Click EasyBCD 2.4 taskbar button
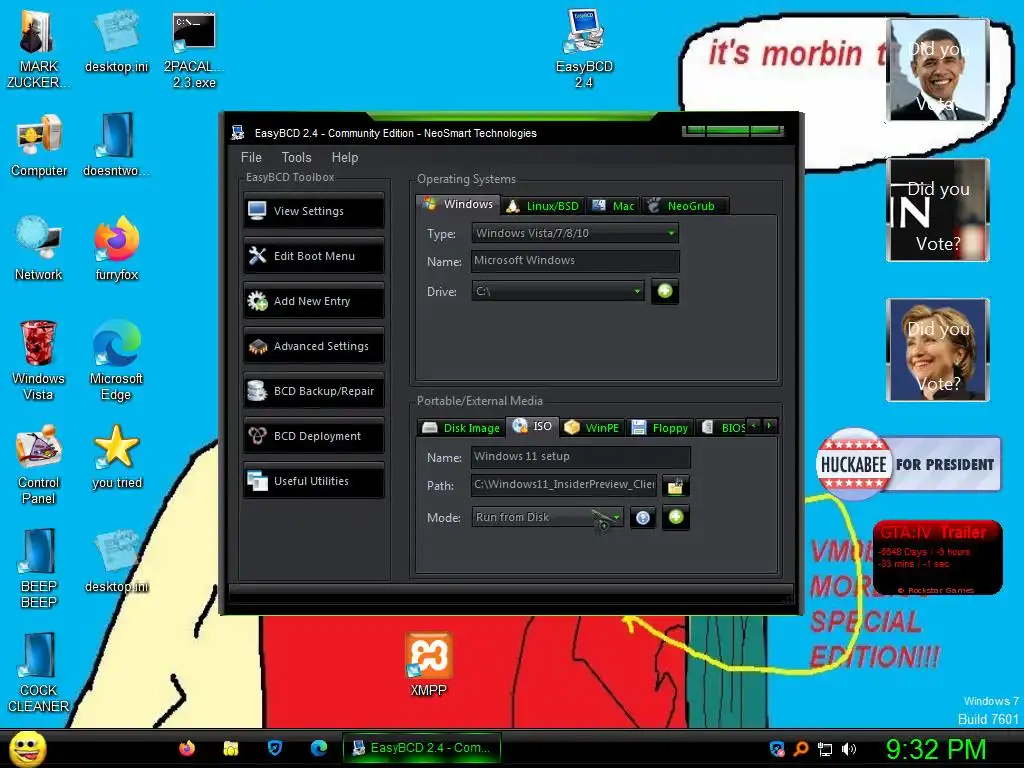Screen dimensions: 1024x768 pos(422,748)
